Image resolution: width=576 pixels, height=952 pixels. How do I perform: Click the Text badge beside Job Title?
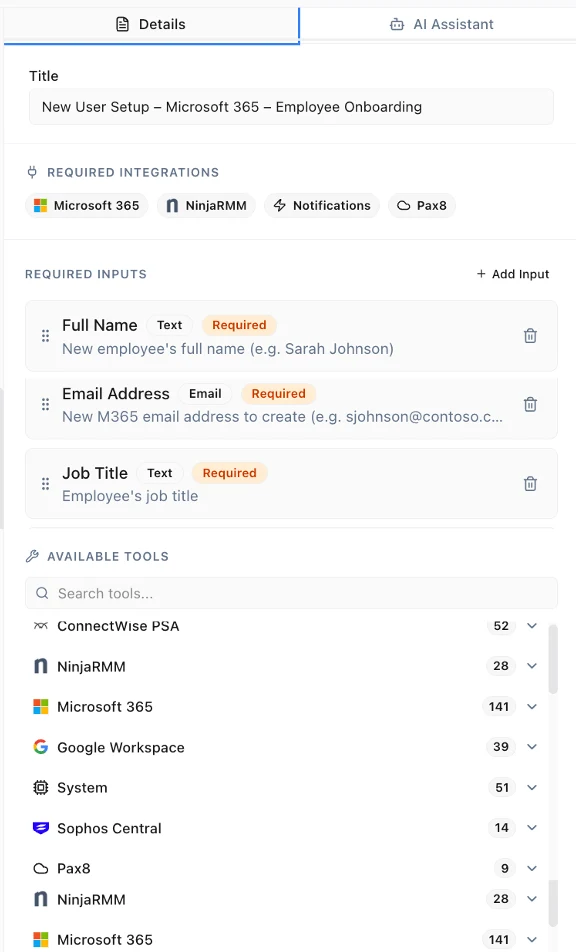pos(160,473)
